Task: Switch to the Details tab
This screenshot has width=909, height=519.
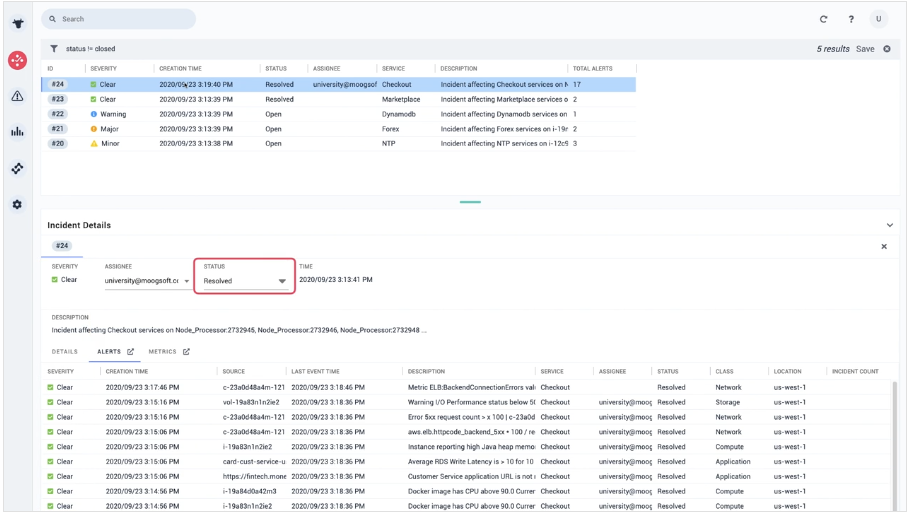Action: (x=64, y=351)
